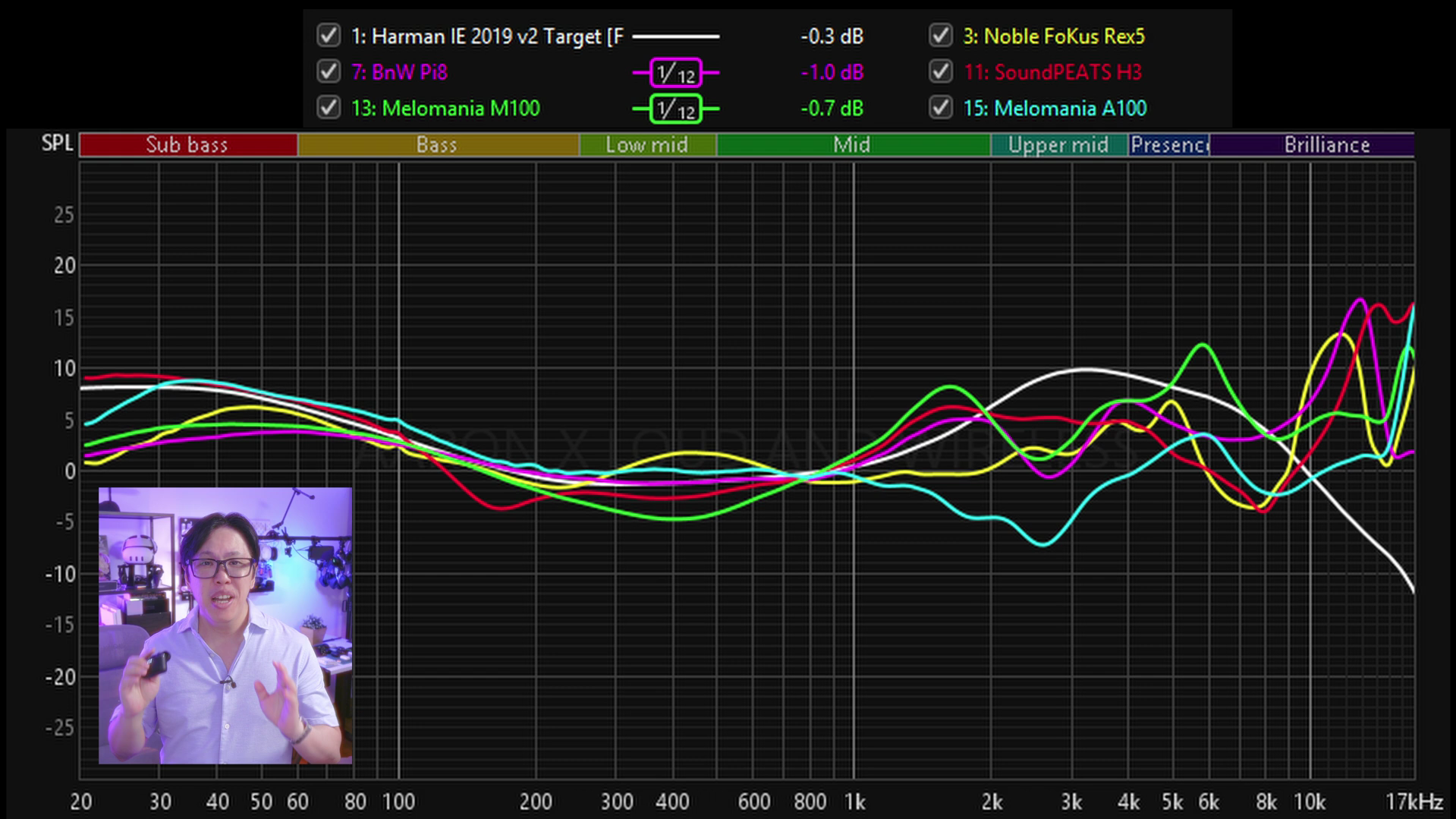Image resolution: width=1456 pixels, height=819 pixels.
Task: Click the 25 dB SPL axis label
Action: click(64, 216)
